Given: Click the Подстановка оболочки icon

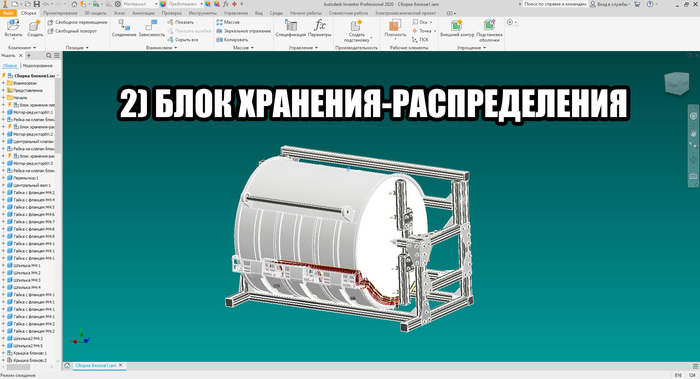Looking at the screenshot, I should point(489,30).
